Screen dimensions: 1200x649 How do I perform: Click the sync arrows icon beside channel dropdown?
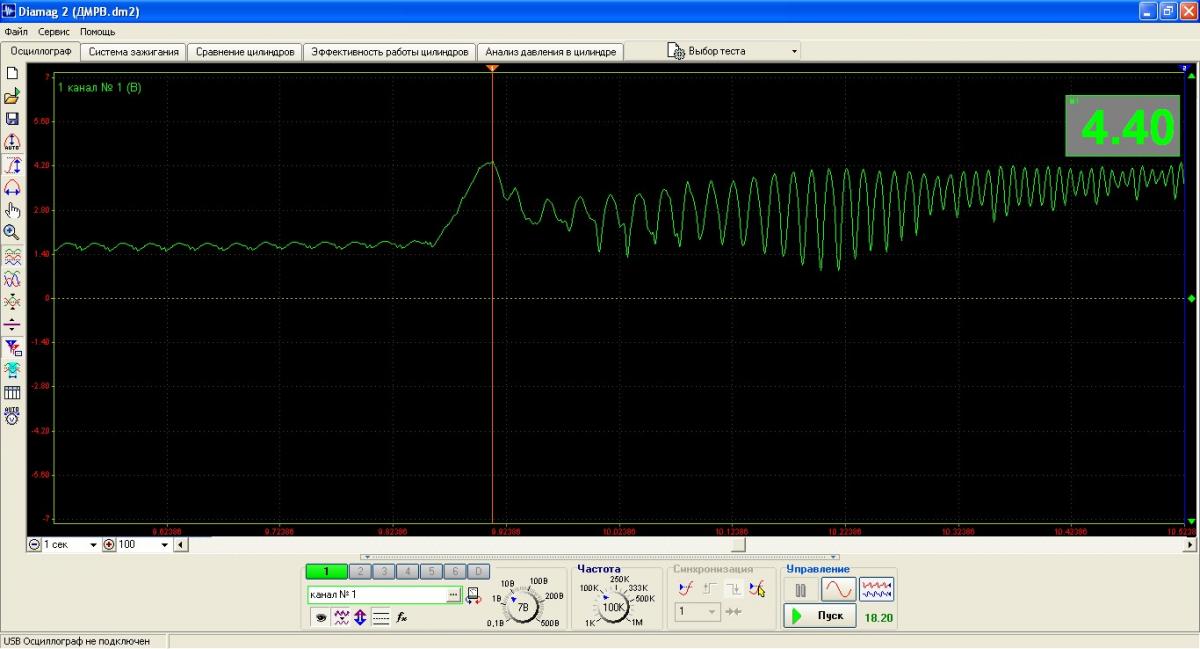coord(733,611)
